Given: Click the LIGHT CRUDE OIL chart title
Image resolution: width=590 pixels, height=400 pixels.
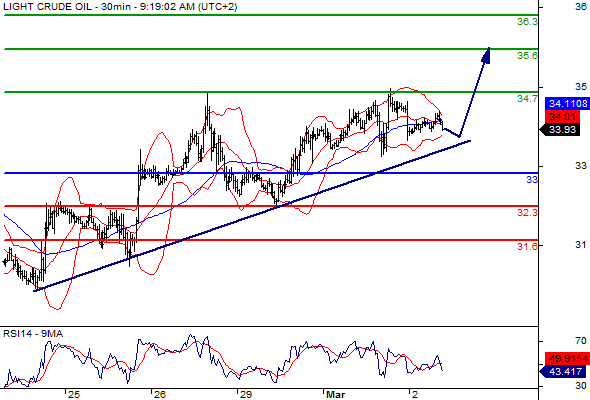Looking at the screenshot, I should click(120, 6).
